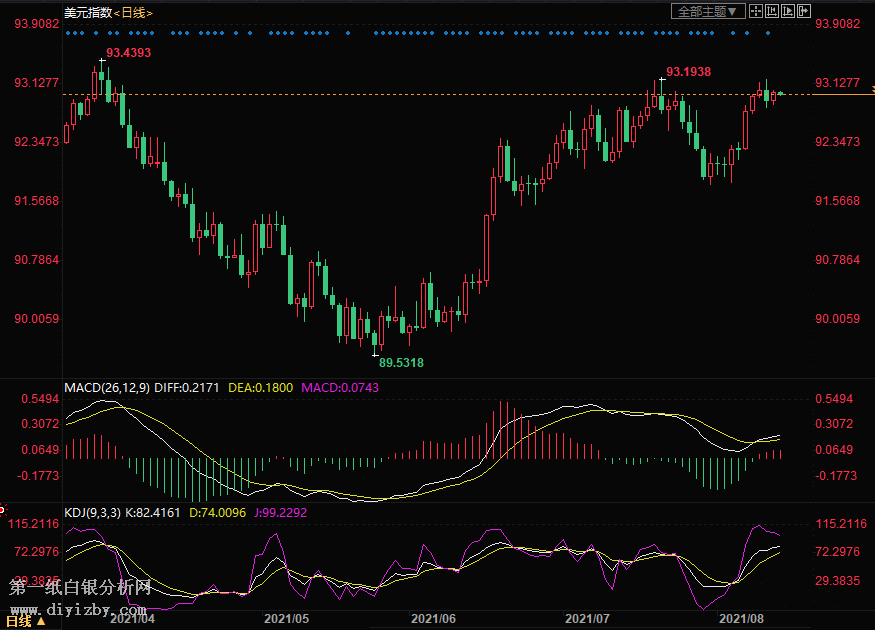This screenshot has height=630, width=875.
Task: Click the 2021/04 date on time axis
Action: [132, 620]
